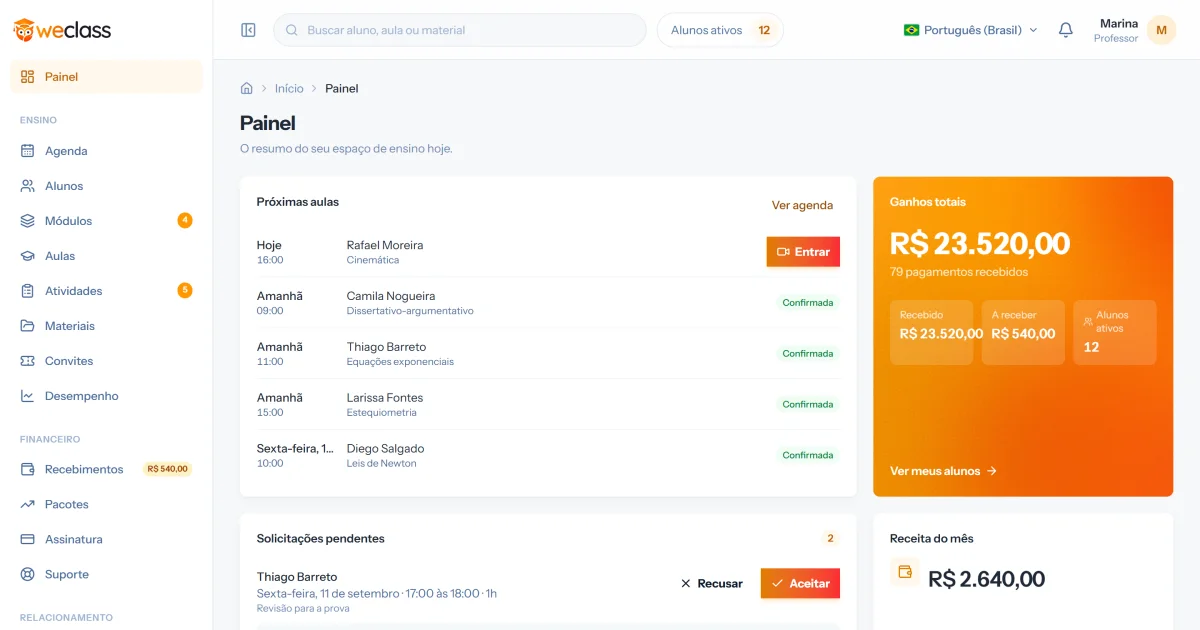Click the R$ 540,00 badge beside Recebimentos
This screenshot has height=630, width=1200.
167,469
